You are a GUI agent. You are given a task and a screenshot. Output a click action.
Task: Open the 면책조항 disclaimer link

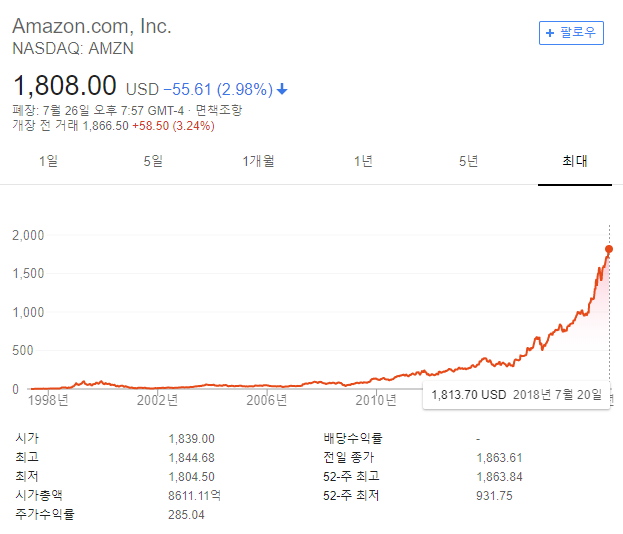pyautogui.click(x=219, y=110)
